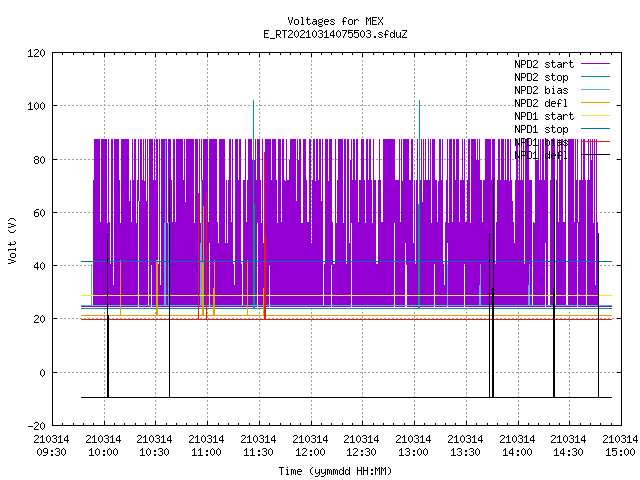Click the green NPD2 stop legend line

click(596, 76)
